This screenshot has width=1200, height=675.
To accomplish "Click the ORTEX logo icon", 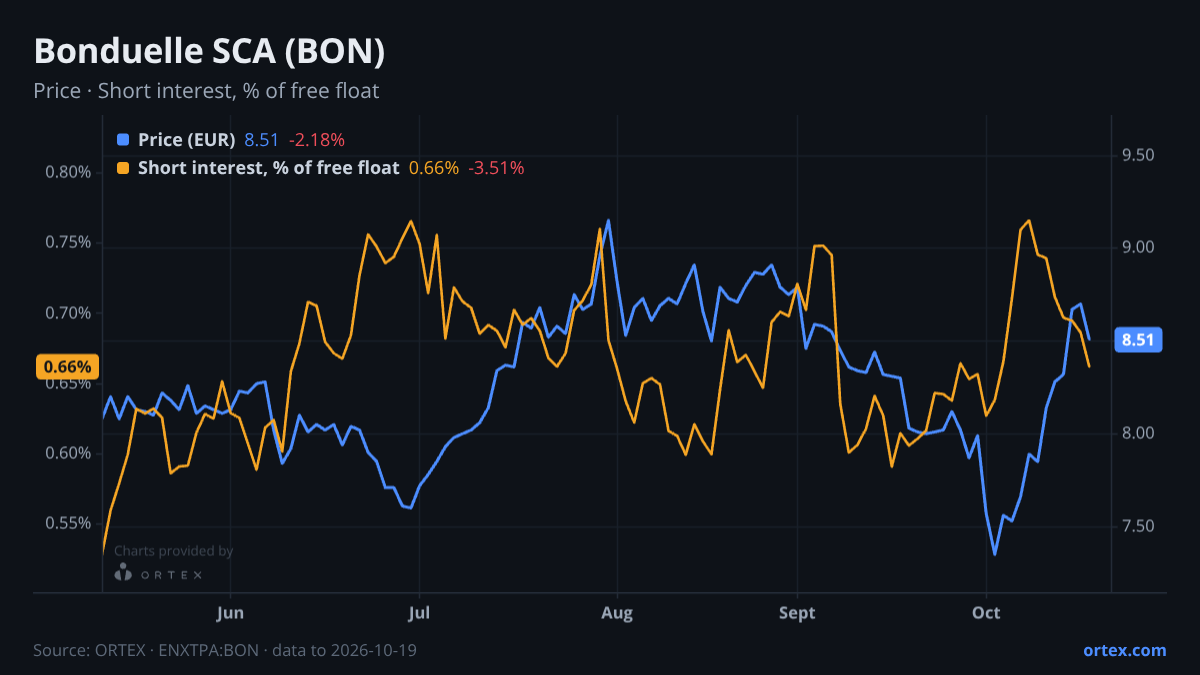I will pyautogui.click(x=123, y=573).
